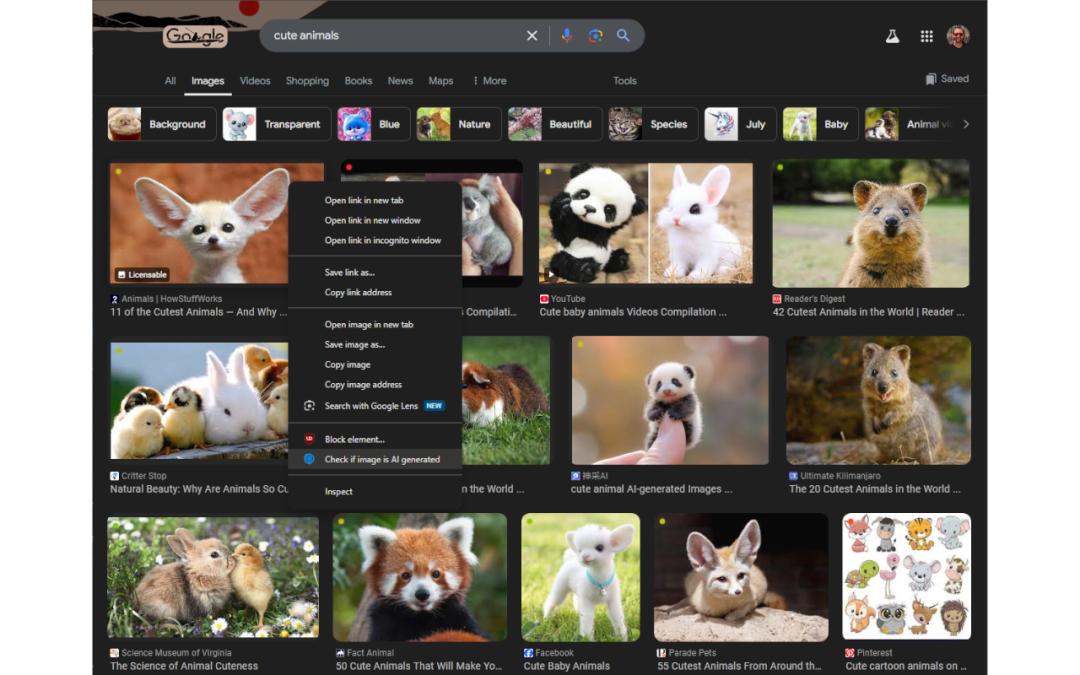
Task: Click the Google account profile avatar
Action: [958, 37]
